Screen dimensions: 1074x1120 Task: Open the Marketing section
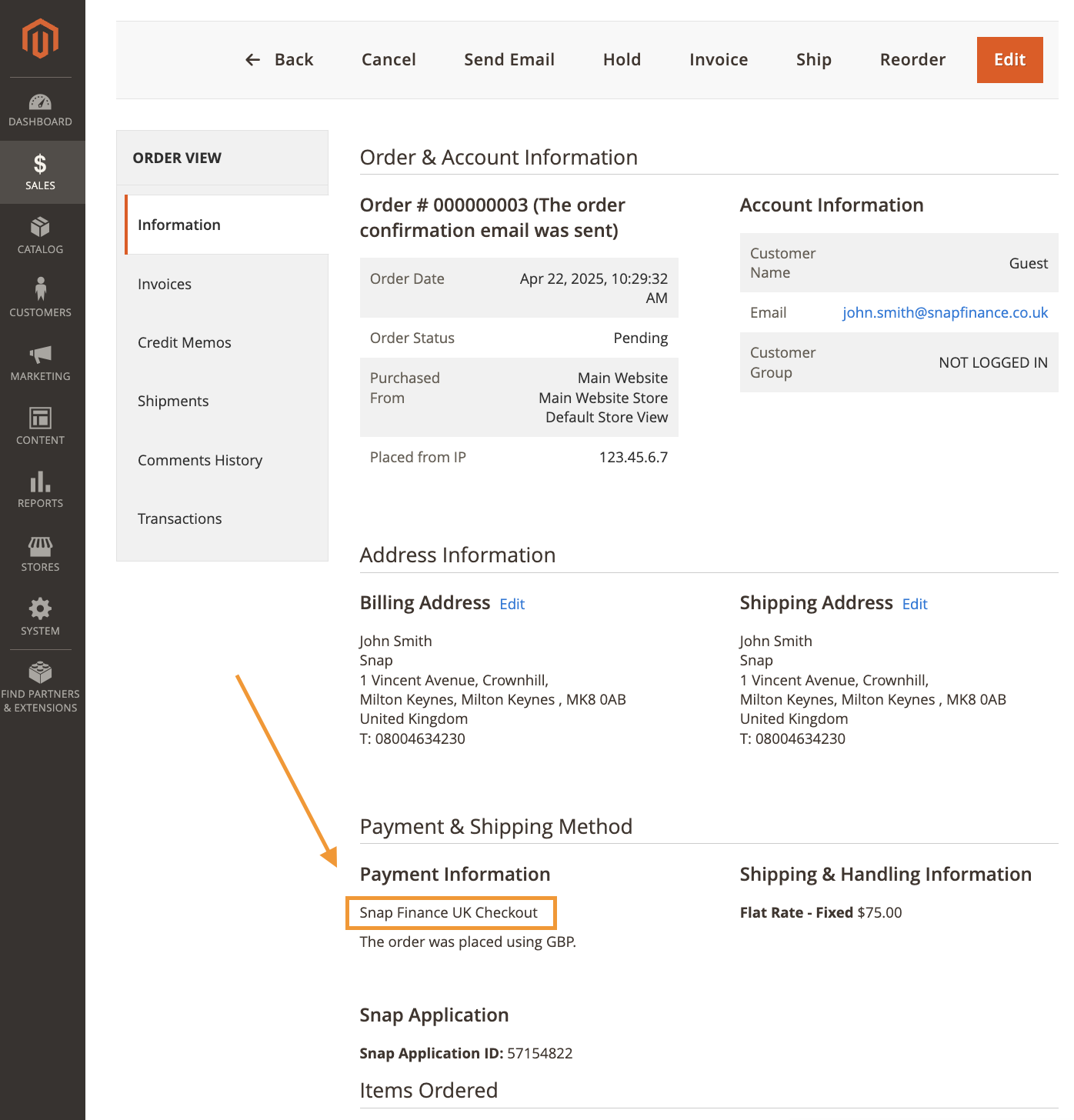(40, 362)
